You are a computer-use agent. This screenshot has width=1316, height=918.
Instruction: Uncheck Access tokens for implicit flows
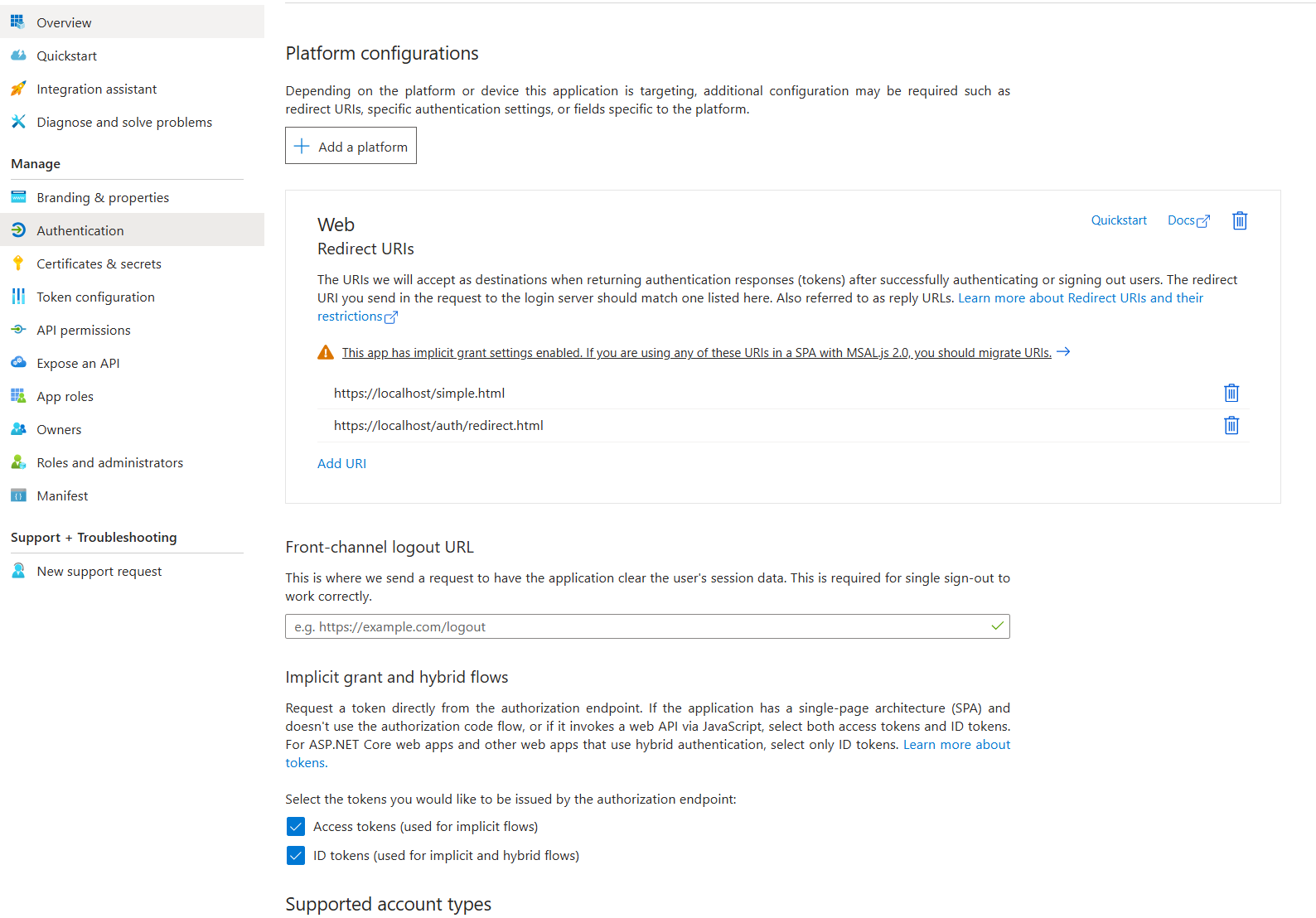(296, 827)
